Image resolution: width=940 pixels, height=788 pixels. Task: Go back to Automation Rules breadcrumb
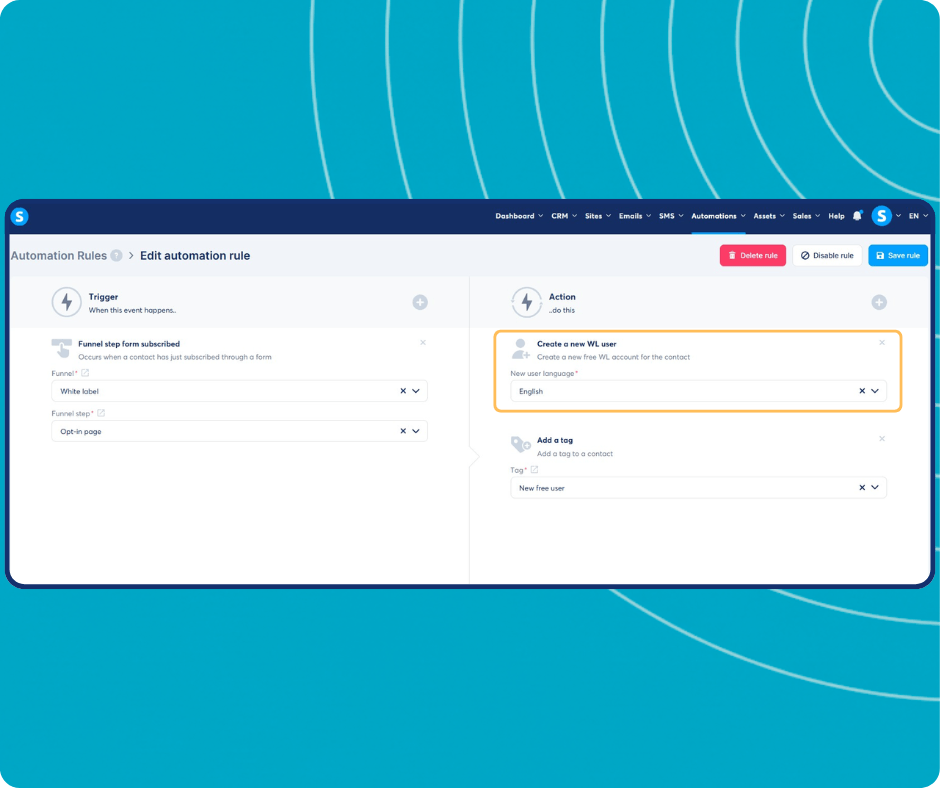click(59, 255)
